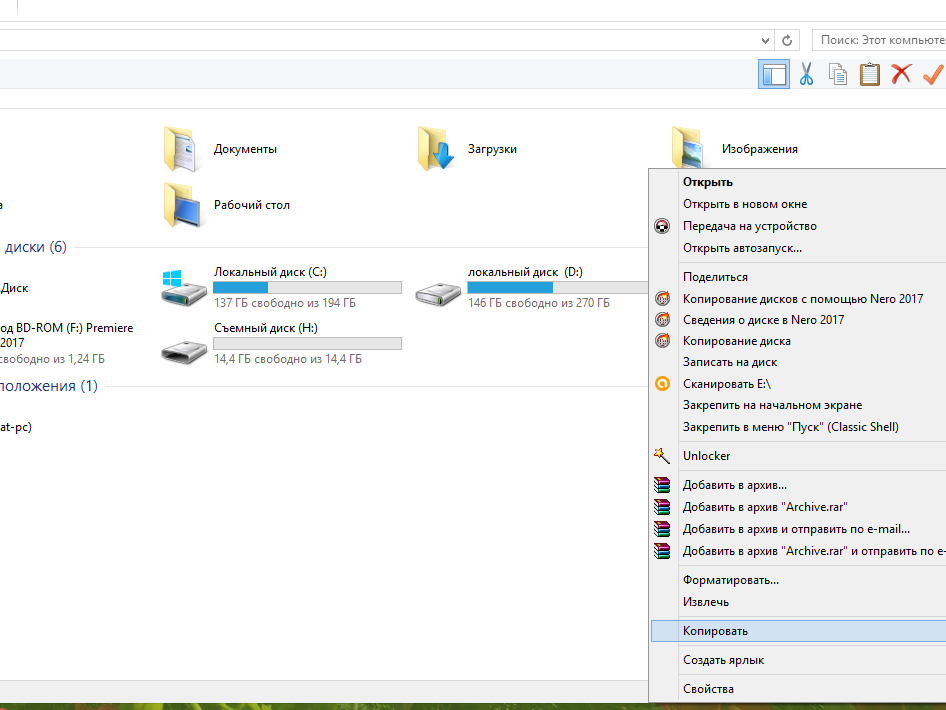The height and width of the screenshot is (710, 946).
Task: Choose Открыть в новом окне
Action: click(798, 204)
